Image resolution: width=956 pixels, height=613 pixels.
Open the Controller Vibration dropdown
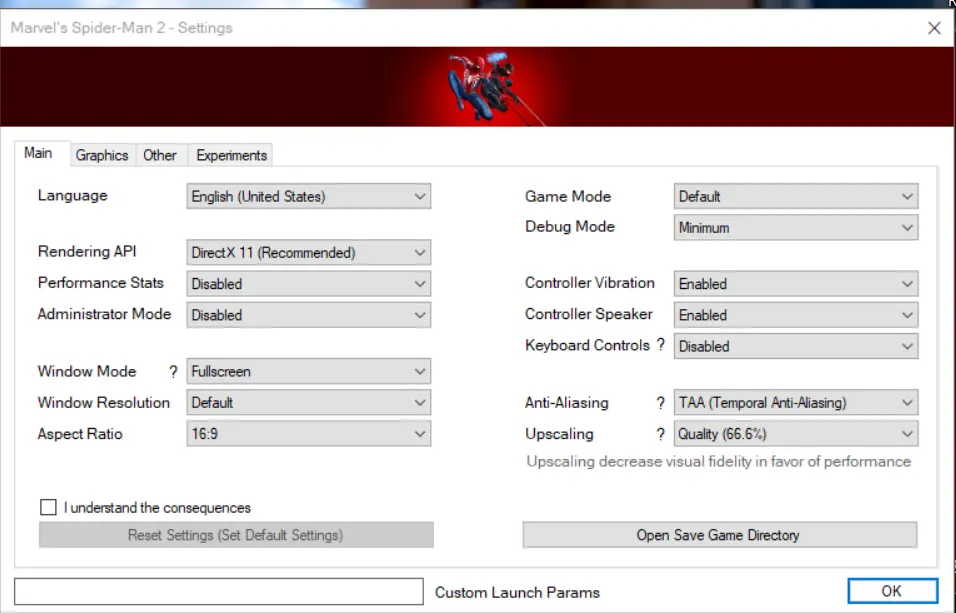(796, 284)
